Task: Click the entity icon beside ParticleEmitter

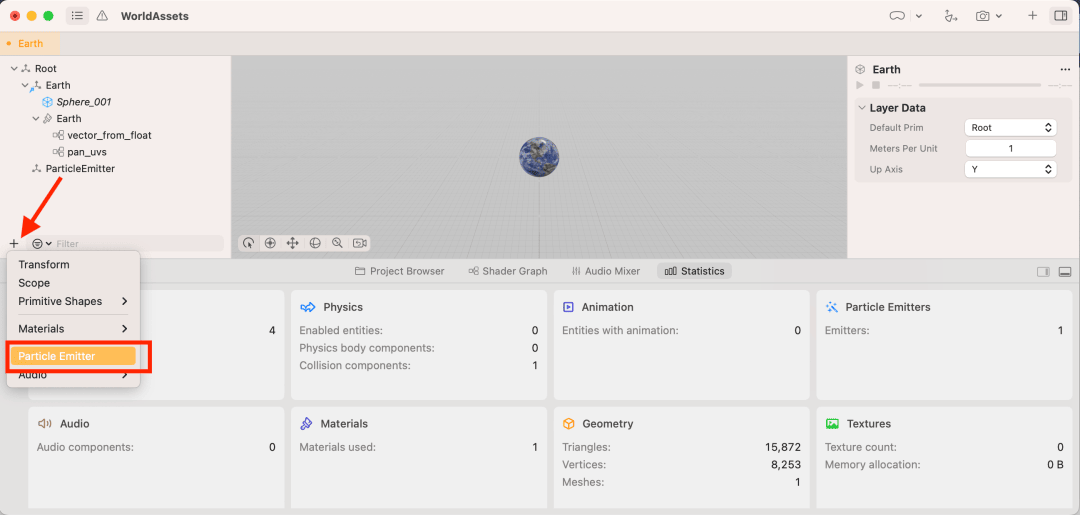Action: (37, 168)
